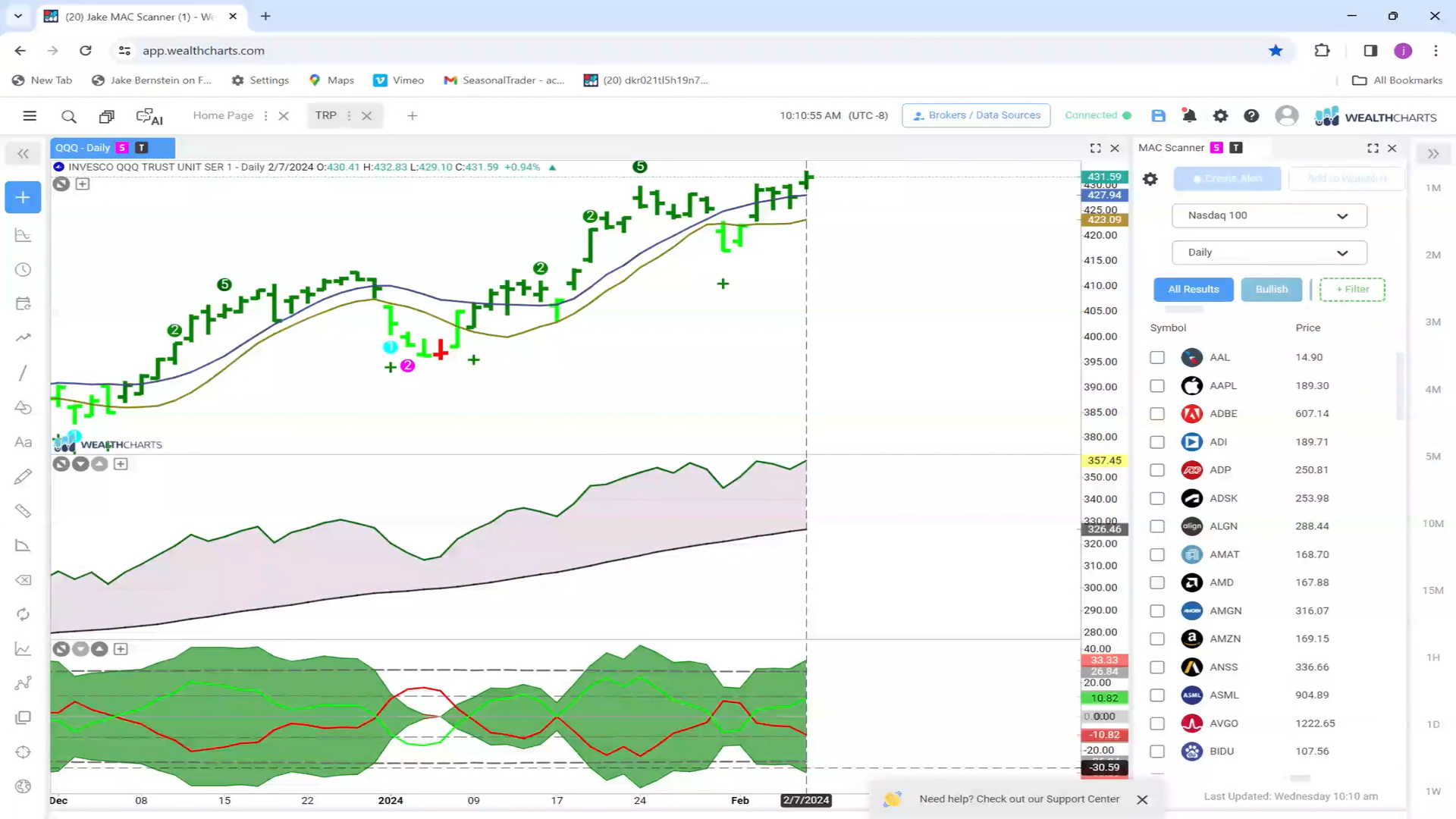Select the eraser delete drawings tool
The width and height of the screenshot is (1456, 819).
(x=23, y=580)
